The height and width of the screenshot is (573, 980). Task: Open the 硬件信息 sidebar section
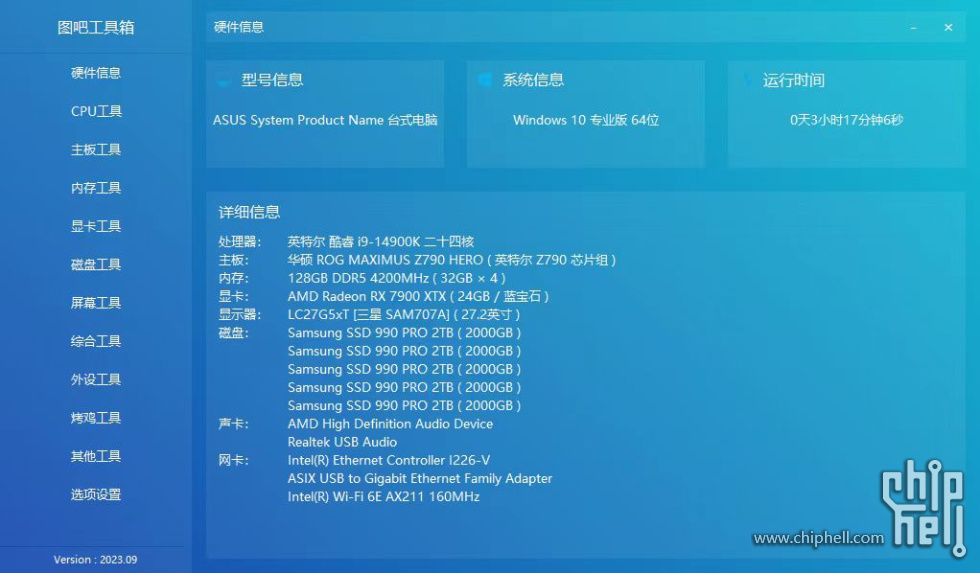[96, 73]
